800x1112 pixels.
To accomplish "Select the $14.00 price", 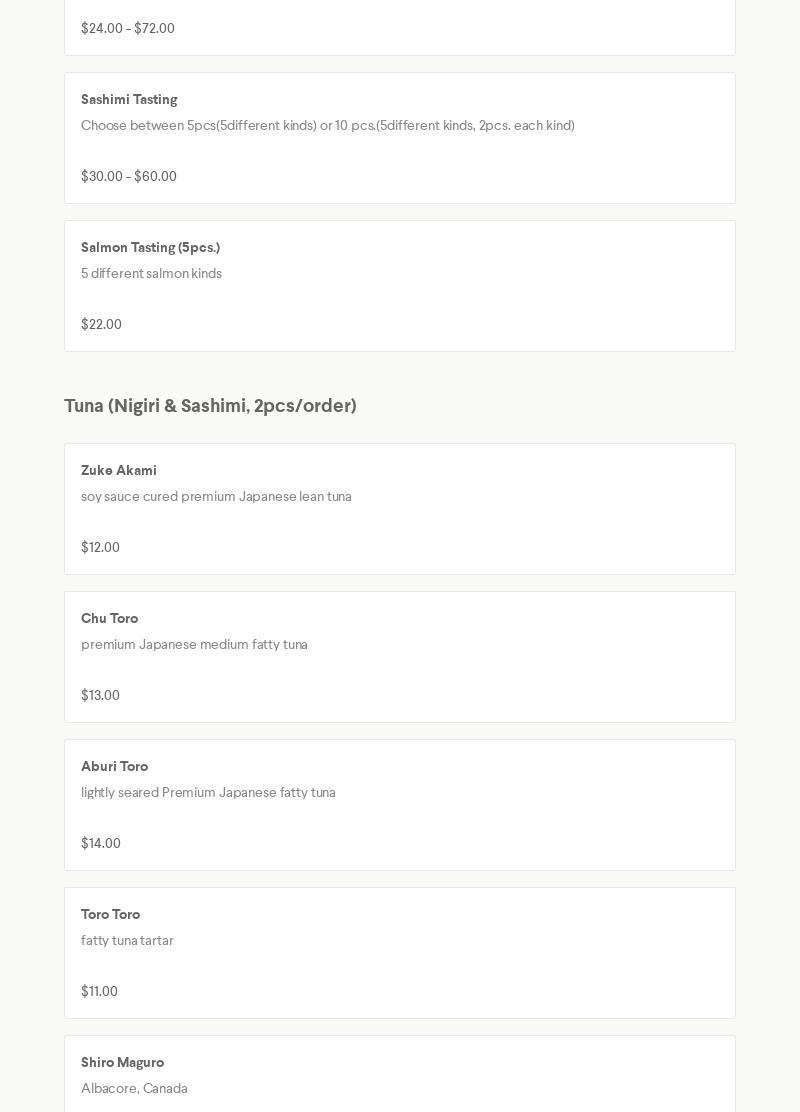I will point(101,844).
